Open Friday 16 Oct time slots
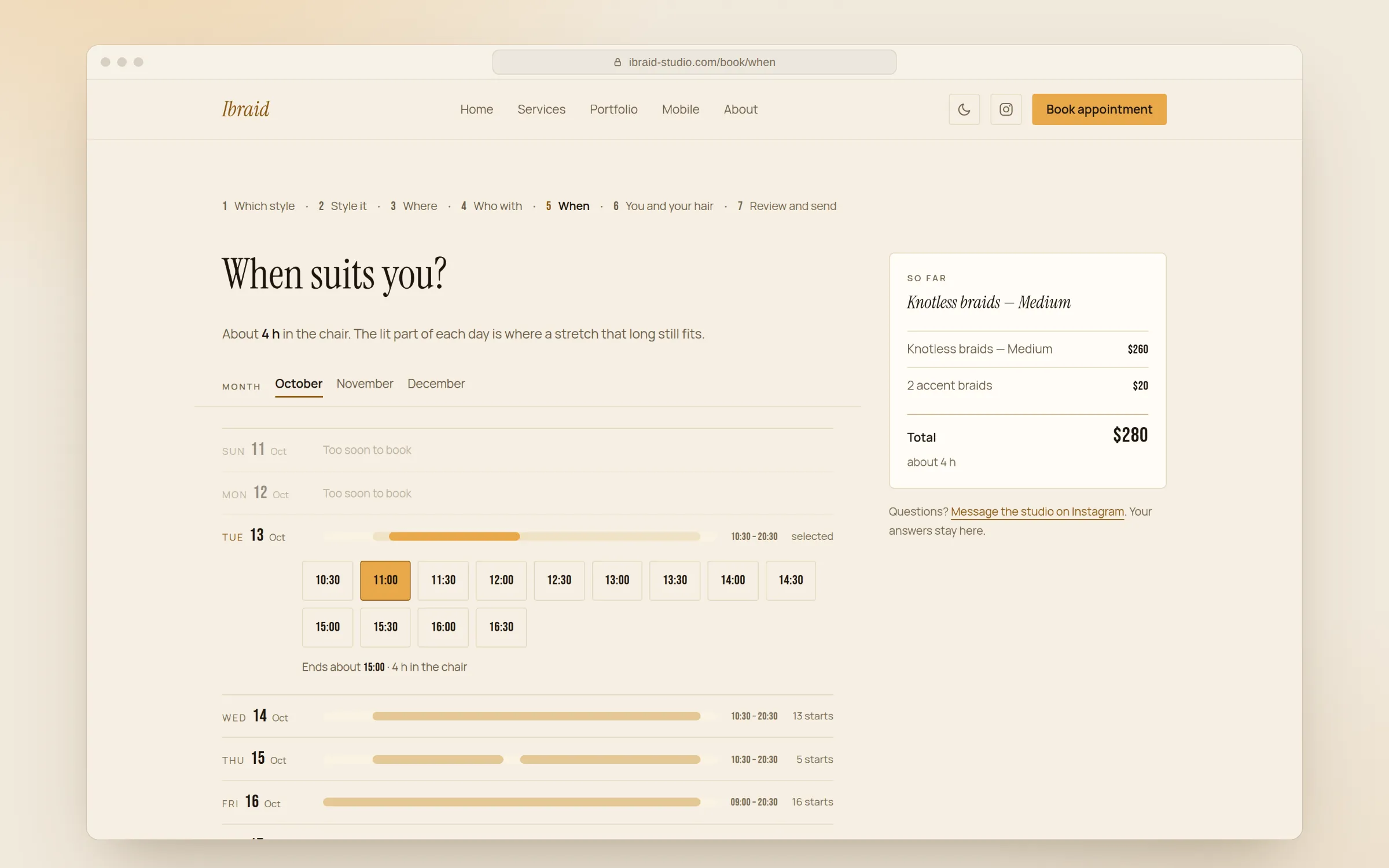The image size is (1389, 868). (528, 802)
